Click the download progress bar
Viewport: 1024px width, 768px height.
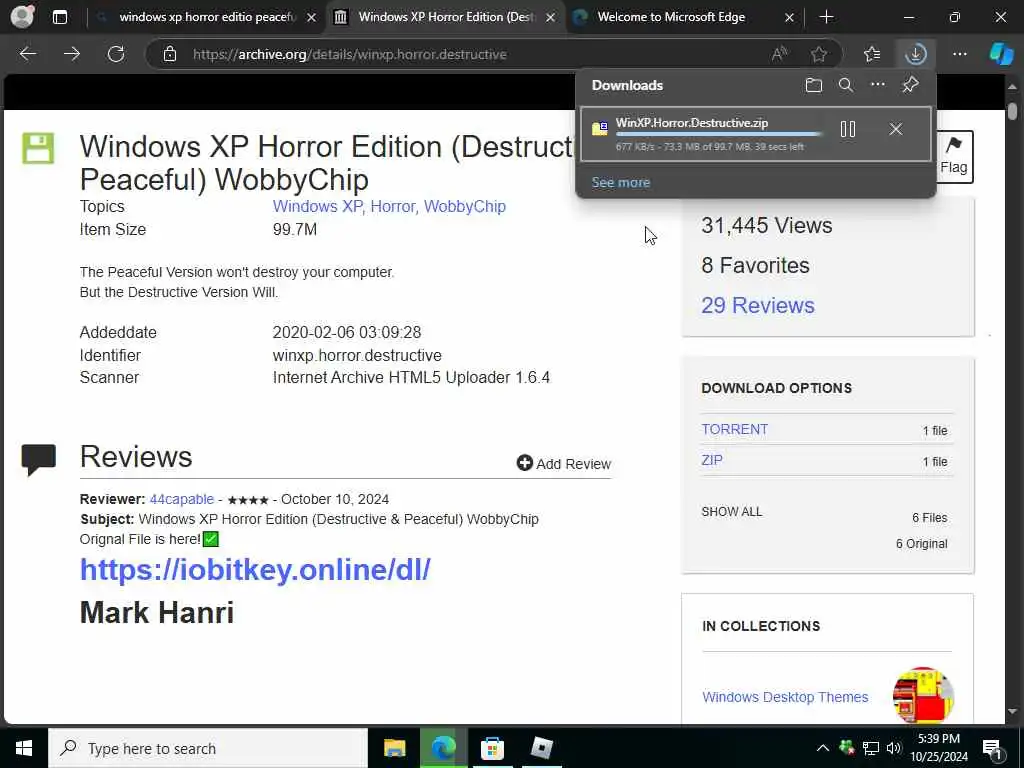click(718, 135)
